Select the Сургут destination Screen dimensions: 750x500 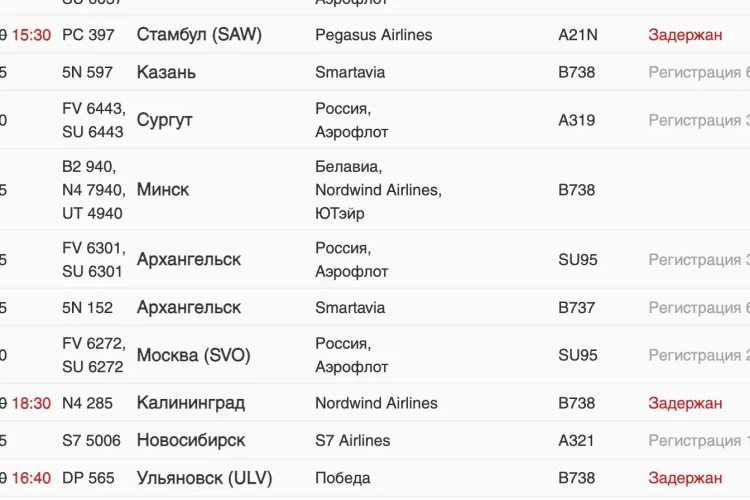164,120
